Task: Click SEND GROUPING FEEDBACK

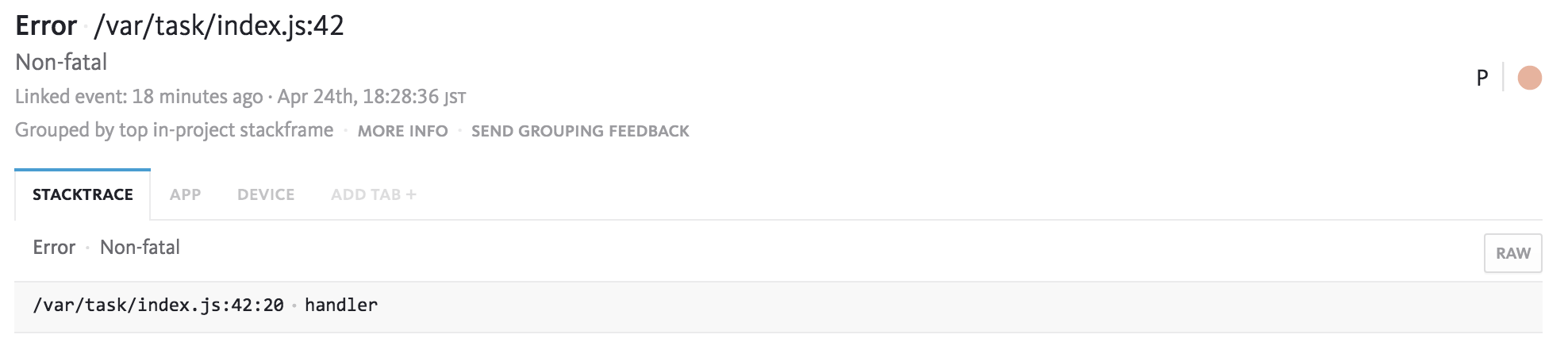Action: 580,131
